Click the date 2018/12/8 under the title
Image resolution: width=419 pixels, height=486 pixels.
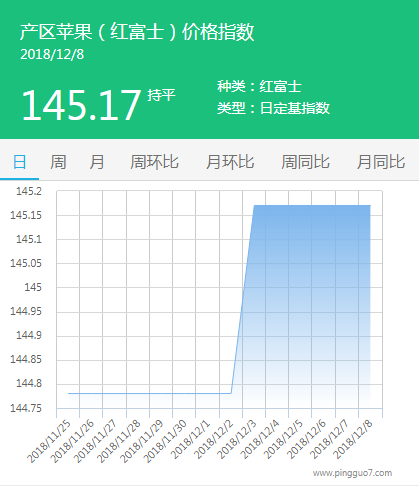52,54
